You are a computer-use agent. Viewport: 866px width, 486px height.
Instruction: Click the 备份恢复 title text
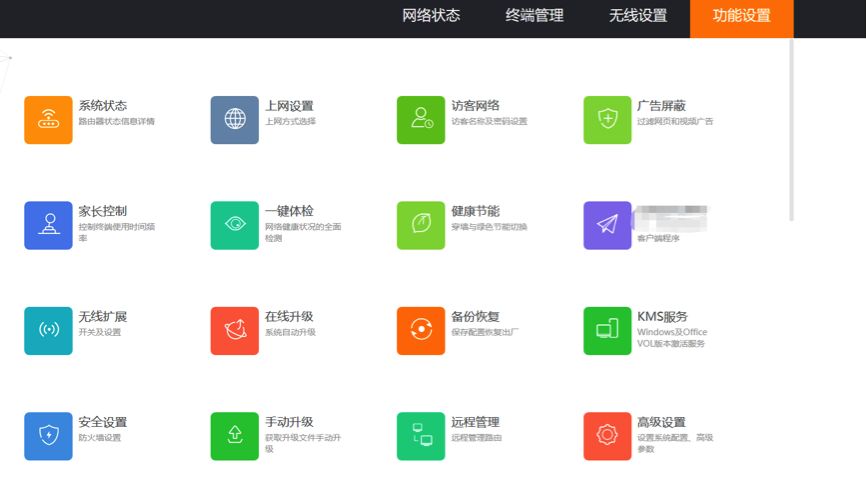tap(476, 316)
